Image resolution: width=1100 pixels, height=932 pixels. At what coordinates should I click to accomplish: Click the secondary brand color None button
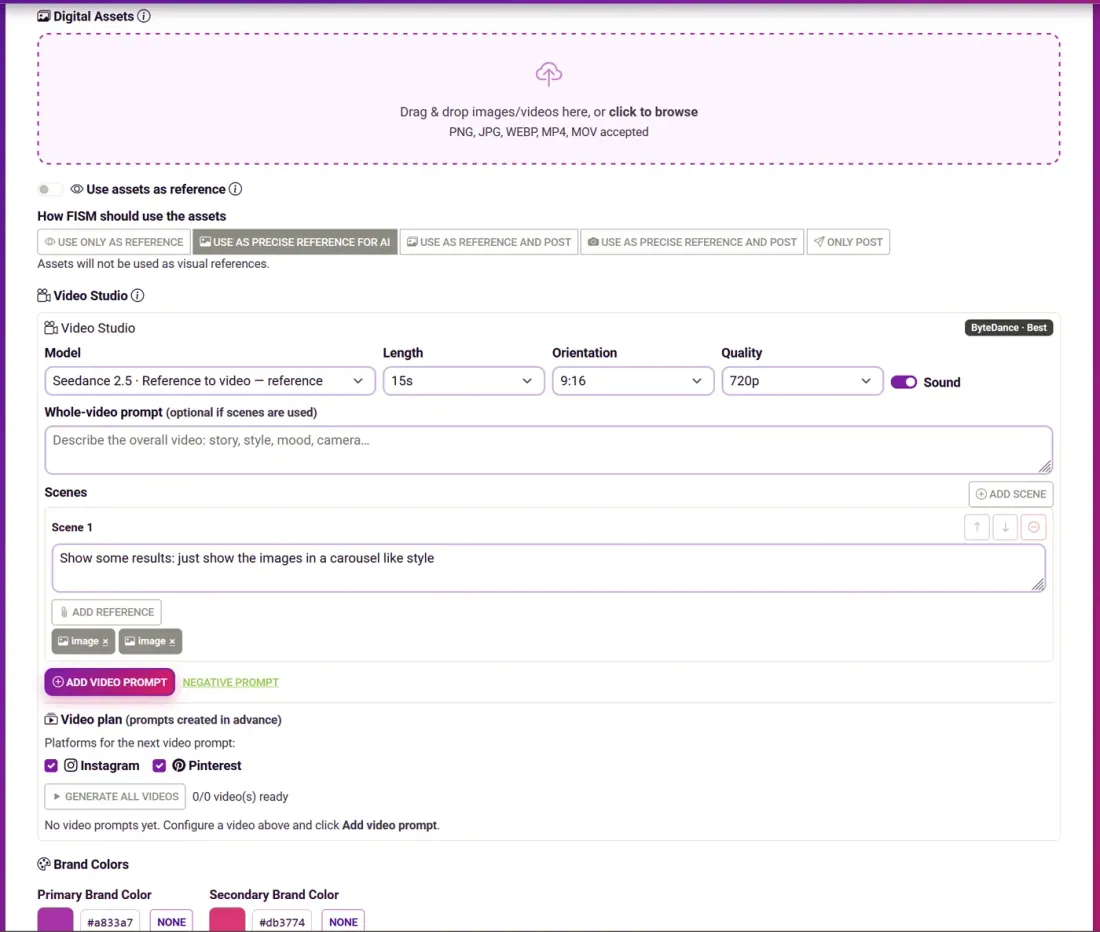click(x=343, y=921)
